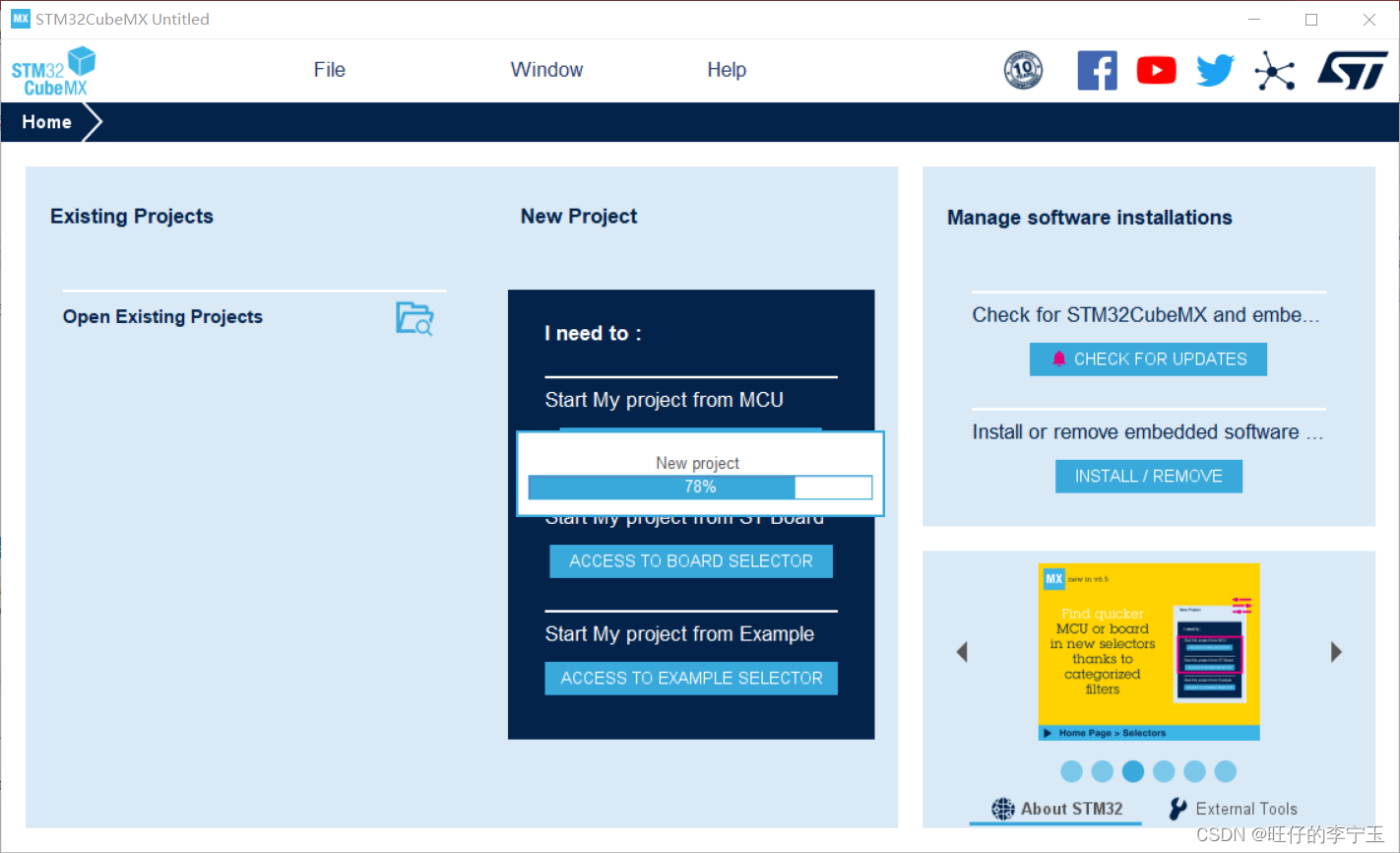Switch to the About STM32 tab
This screenshot has width=1400, height=853.
pyautogui.click(x=1056, y=809)
